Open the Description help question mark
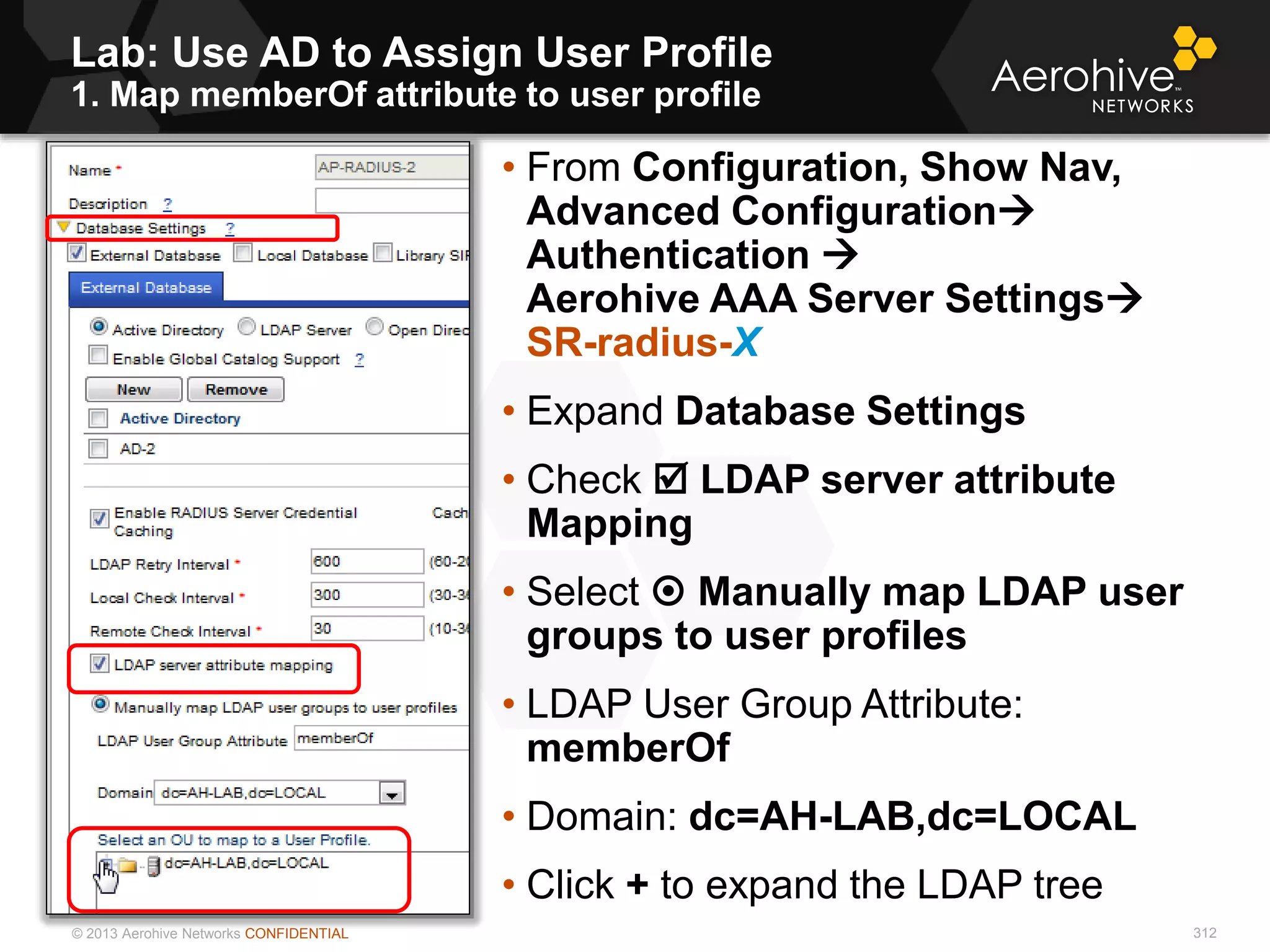The height and width of the screenshot is (952, 1270). point(167,204)
